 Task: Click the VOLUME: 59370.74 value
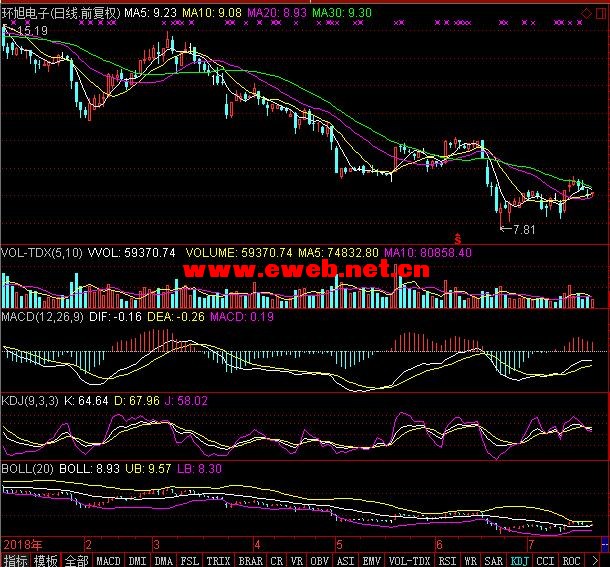239,253
